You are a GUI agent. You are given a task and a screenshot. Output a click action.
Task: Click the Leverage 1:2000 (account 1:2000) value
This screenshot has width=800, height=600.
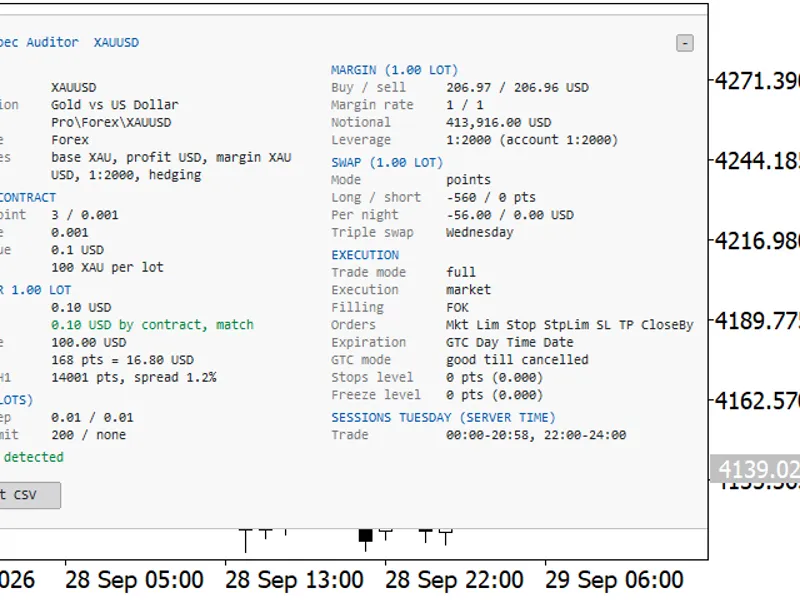(532, 140)
